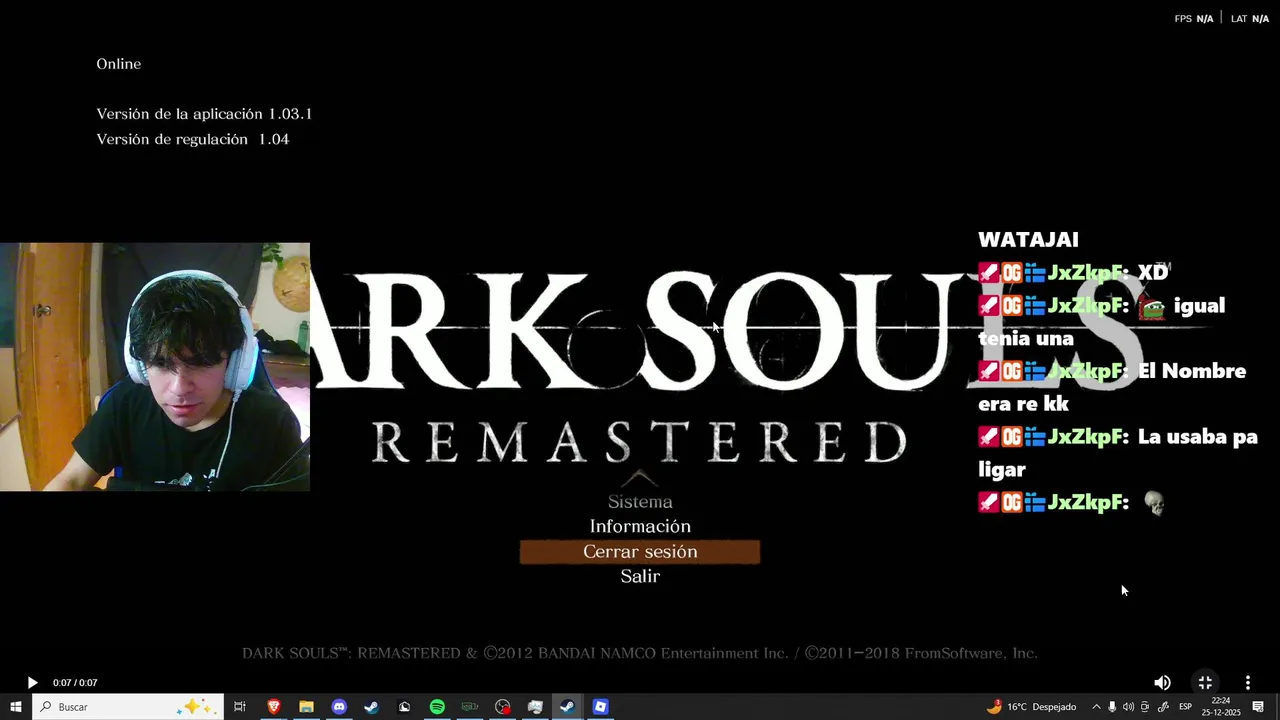Mute the video player volume speaker
Screen dimensions: 1280x720
[1162, 682]
